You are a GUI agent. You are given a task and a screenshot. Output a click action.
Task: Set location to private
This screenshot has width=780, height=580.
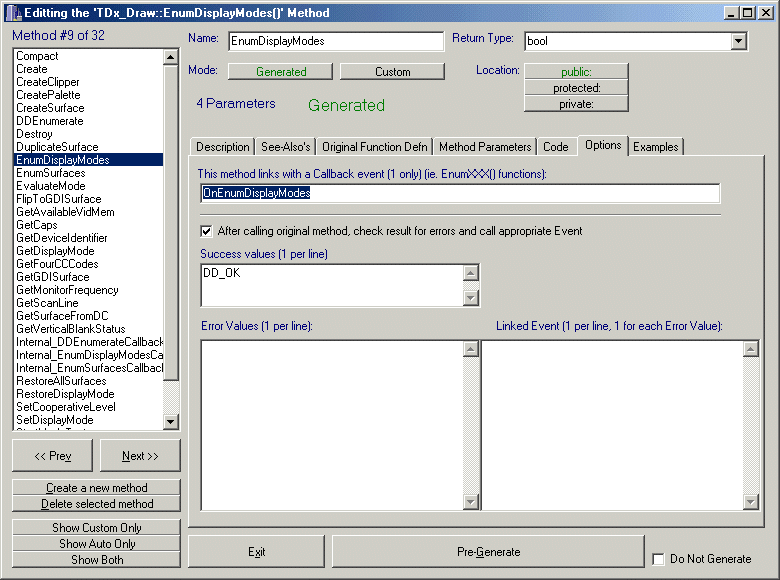coord(576,104)
